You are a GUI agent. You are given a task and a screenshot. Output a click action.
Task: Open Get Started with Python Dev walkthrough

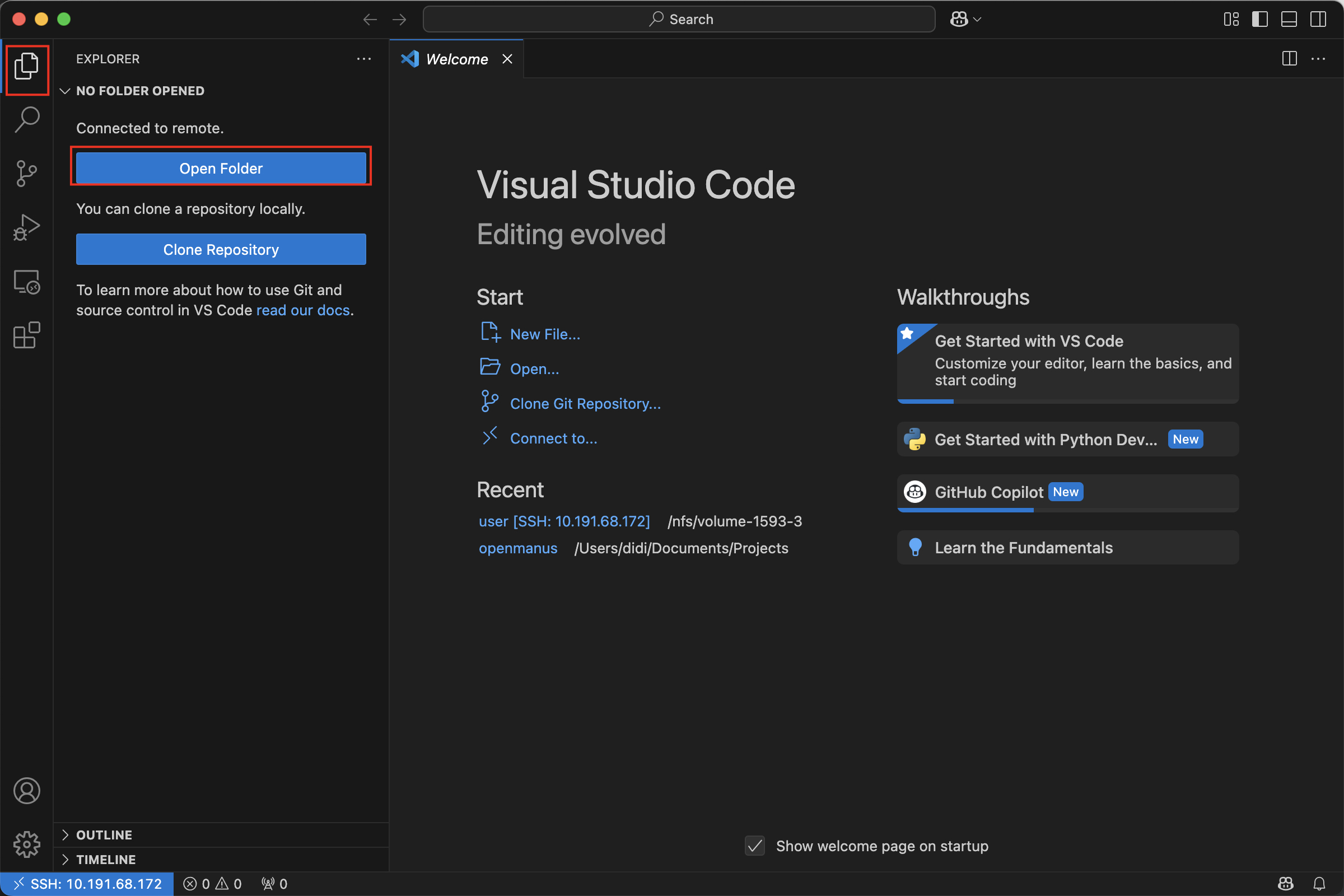(1068, 440)
